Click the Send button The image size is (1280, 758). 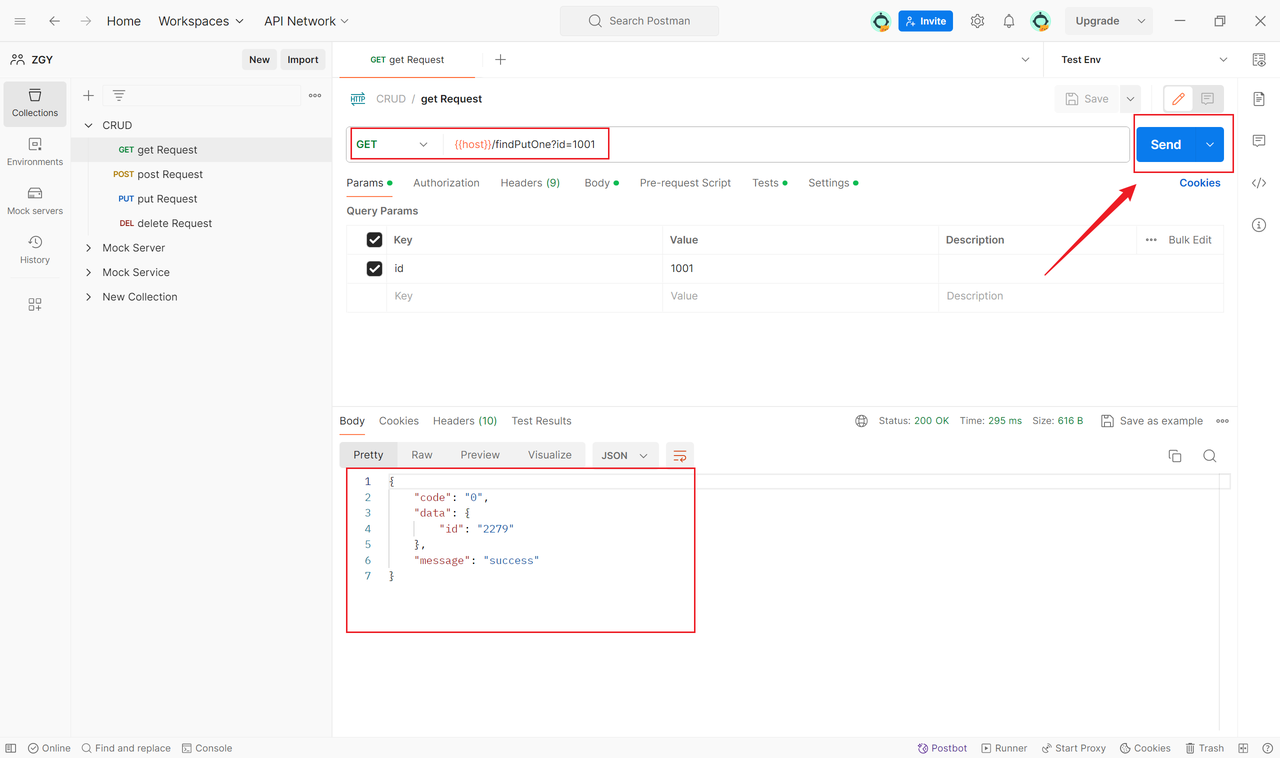click(x=1166, y=145)
